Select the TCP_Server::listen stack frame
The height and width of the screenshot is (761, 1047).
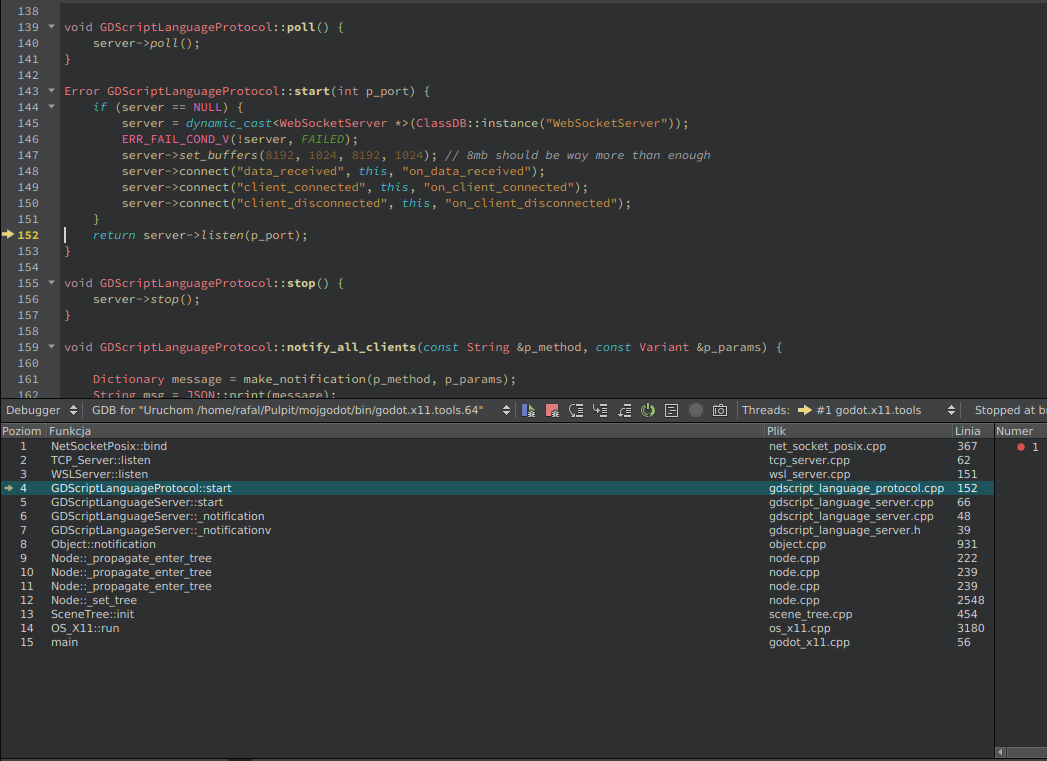click(497, 460)
